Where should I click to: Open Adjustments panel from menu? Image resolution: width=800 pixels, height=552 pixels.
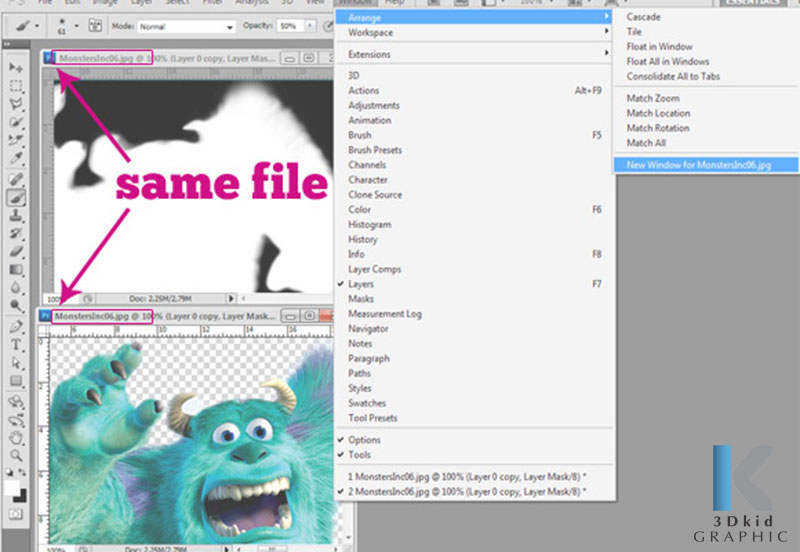click(475, 105)
